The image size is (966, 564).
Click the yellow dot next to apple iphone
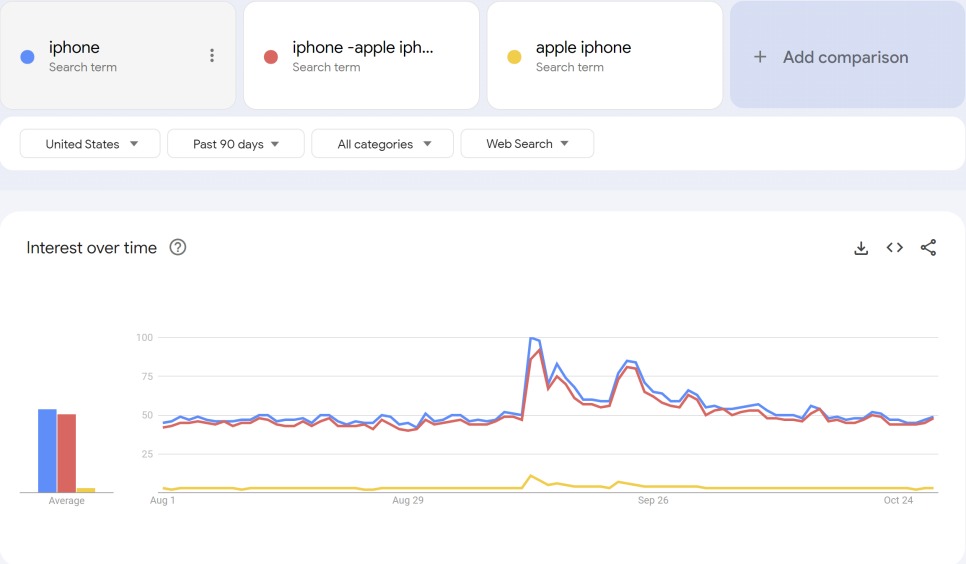514,57
